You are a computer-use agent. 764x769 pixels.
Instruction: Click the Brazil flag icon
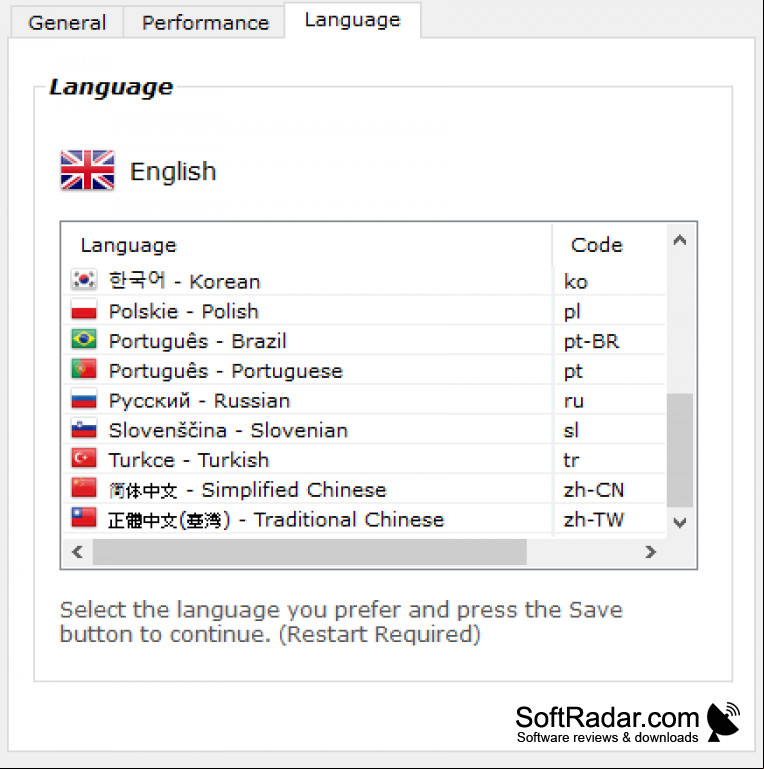coord(84,339)
